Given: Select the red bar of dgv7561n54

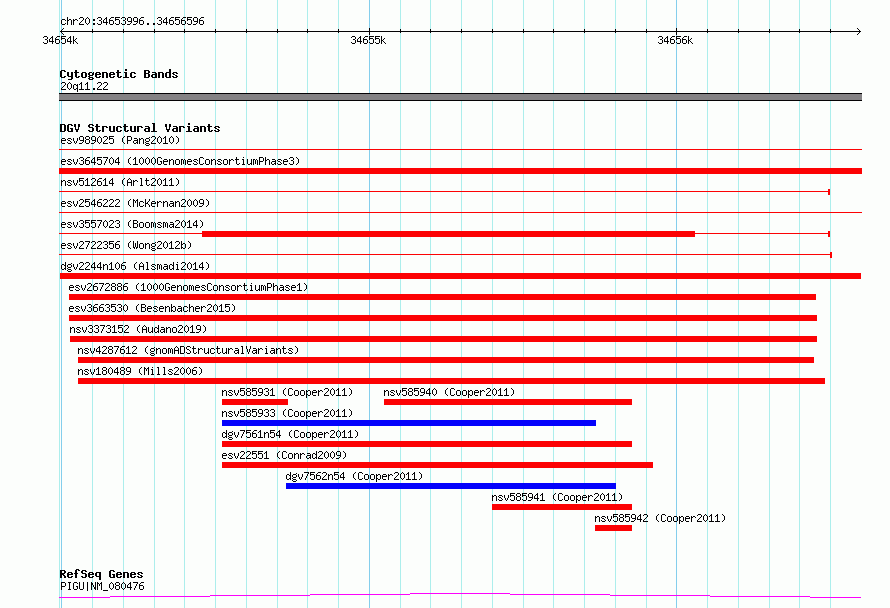Looking at the screenshot, I should (x=427, y=444).
